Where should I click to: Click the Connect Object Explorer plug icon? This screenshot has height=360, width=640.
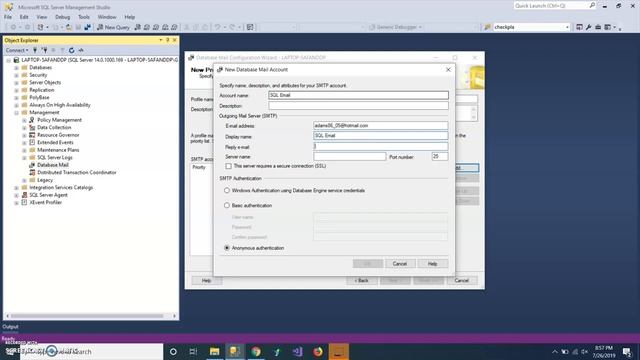[35, 50]
